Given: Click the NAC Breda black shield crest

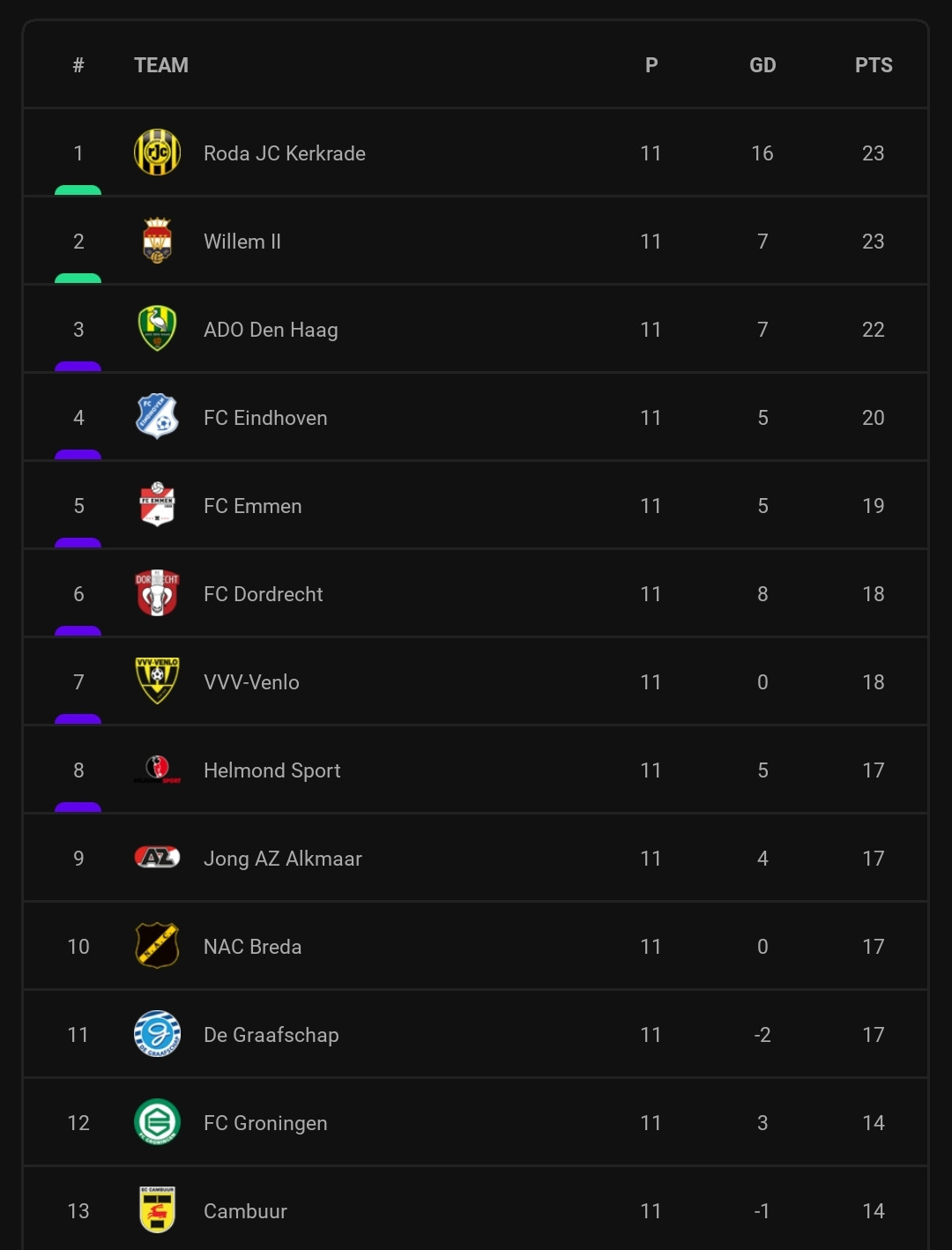Looking at the screenshot, I should pos(157,946).
